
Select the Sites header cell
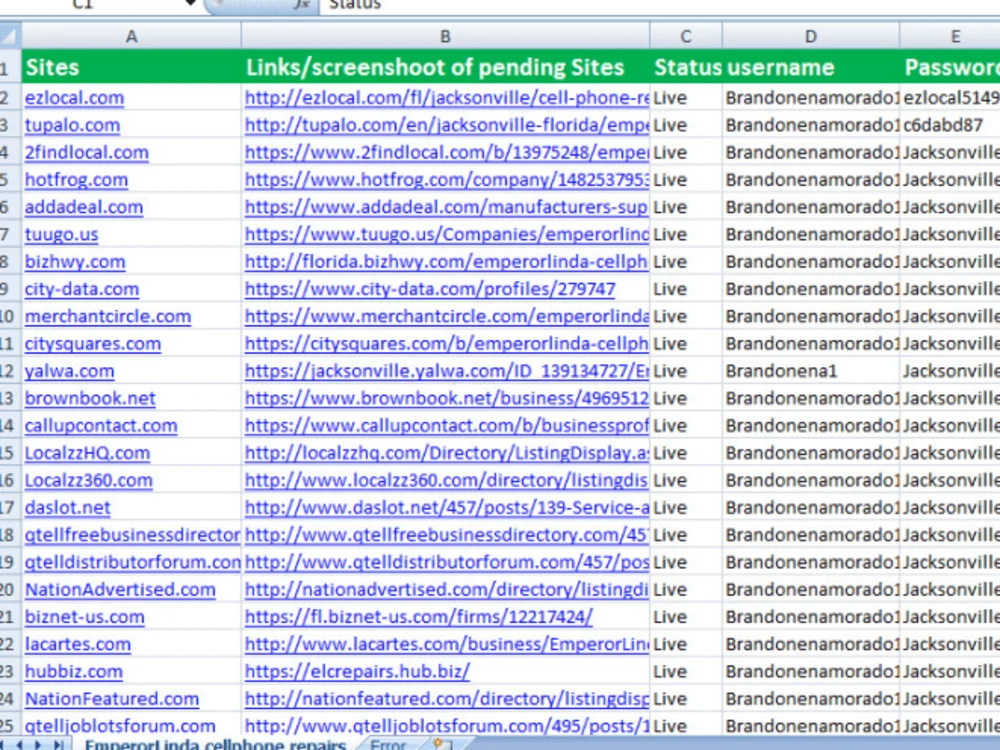tap(131, 67)
